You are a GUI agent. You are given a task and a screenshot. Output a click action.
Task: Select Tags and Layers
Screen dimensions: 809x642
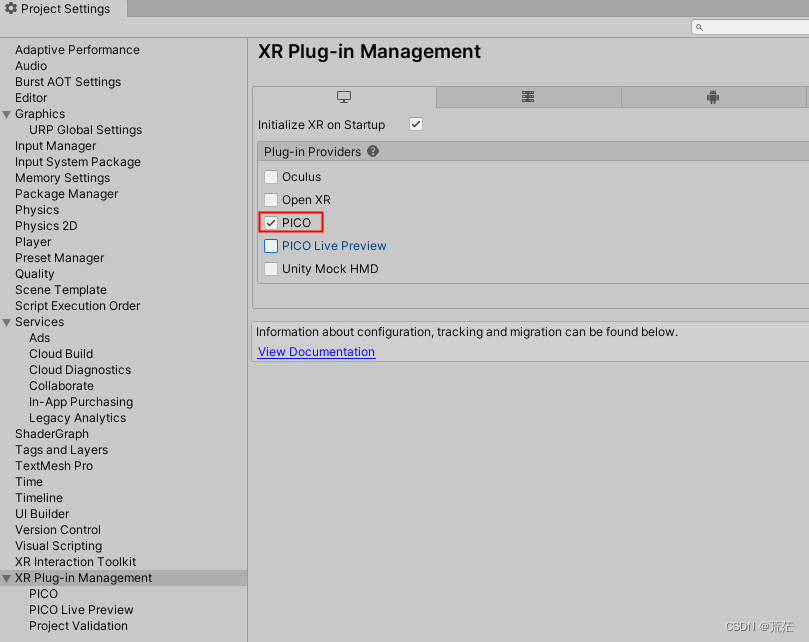[62, 450]
